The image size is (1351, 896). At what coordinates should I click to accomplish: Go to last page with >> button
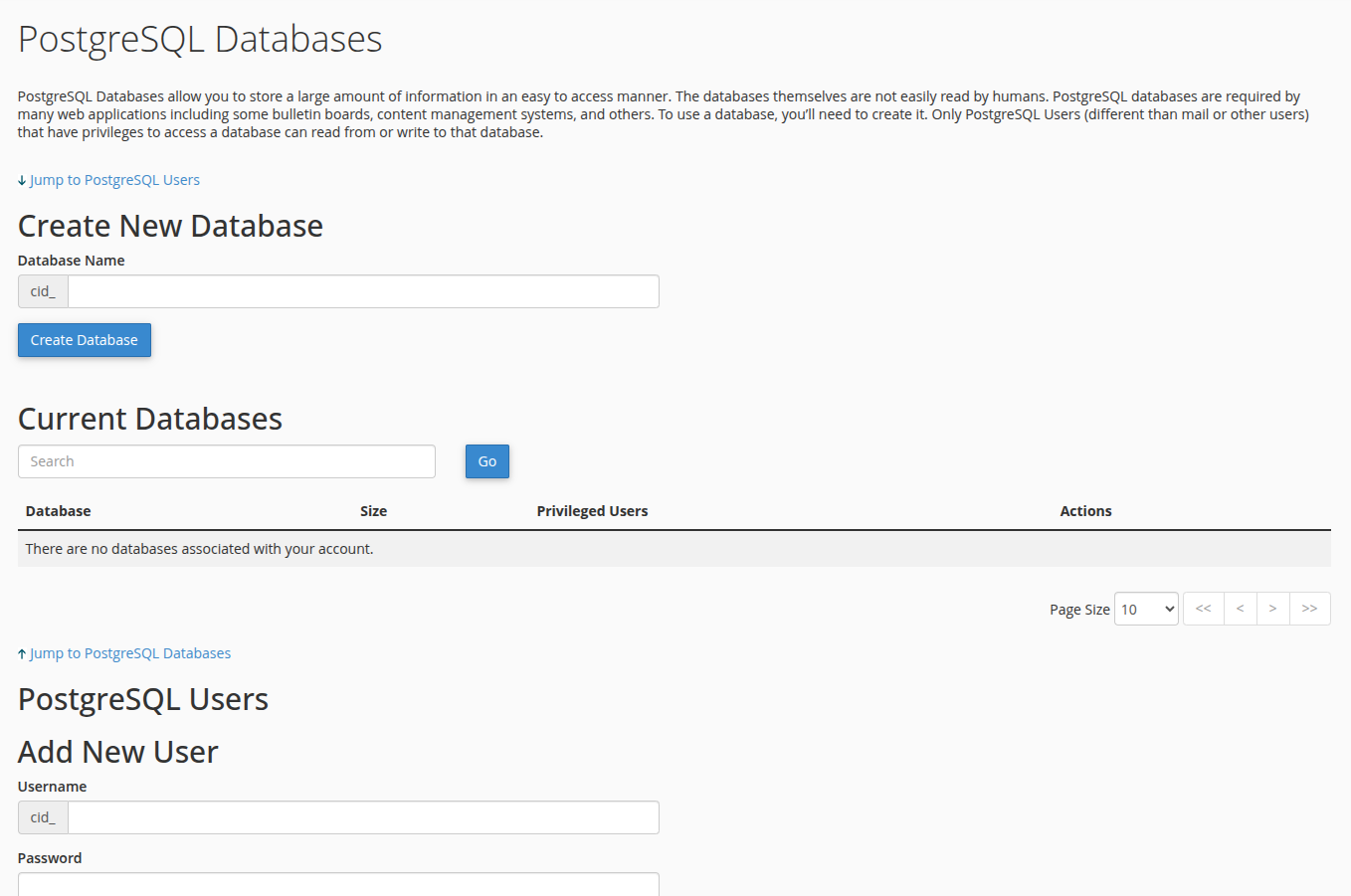coord(1309,609)
